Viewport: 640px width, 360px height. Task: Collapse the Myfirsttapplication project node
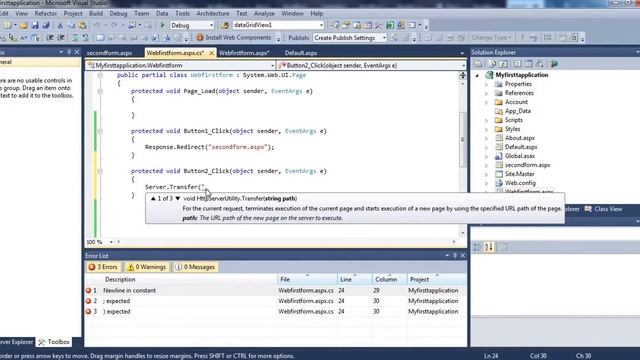(477, 75)
